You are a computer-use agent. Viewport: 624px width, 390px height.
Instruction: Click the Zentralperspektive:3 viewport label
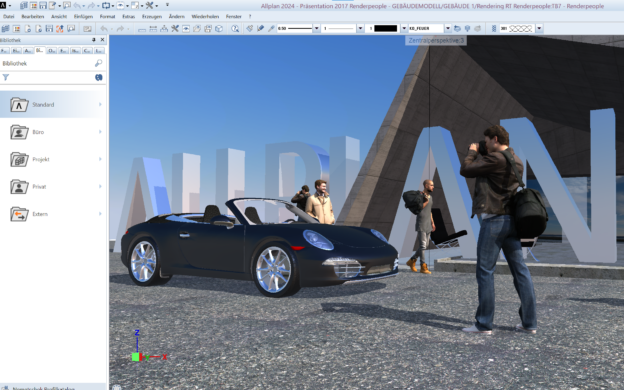436,40
